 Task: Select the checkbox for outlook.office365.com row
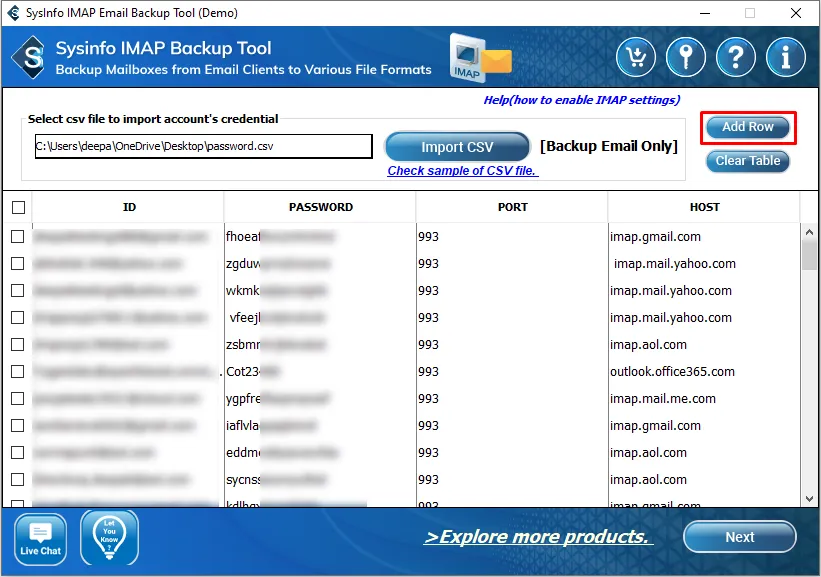[18, 372]
